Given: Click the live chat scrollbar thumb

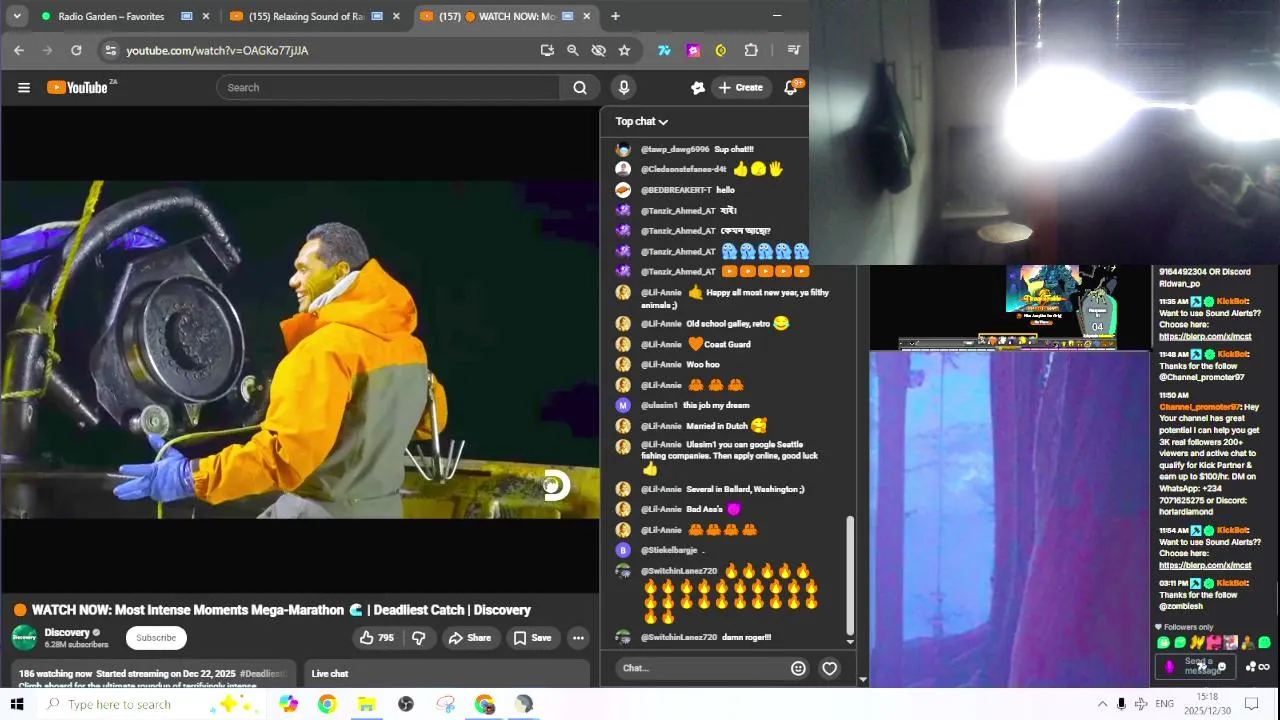Looking at the screenshot, I should point(851,575).
